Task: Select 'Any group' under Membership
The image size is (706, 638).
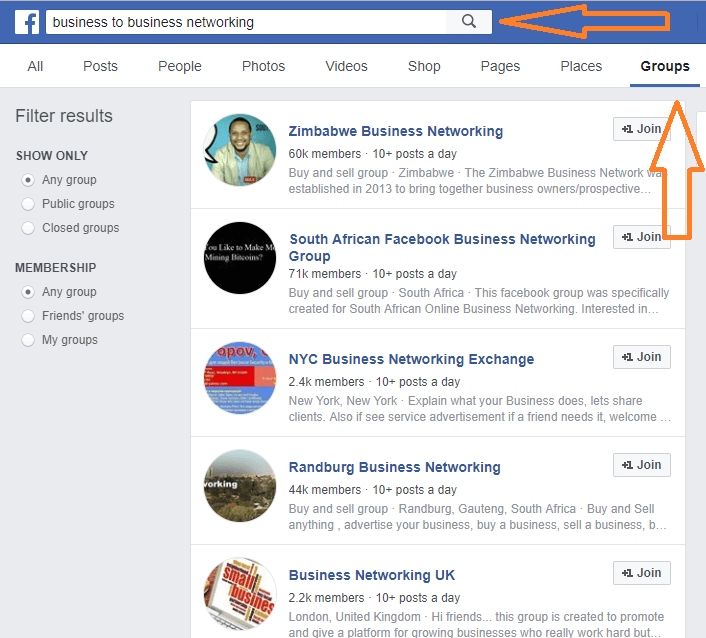Action: tap(28, 292)
